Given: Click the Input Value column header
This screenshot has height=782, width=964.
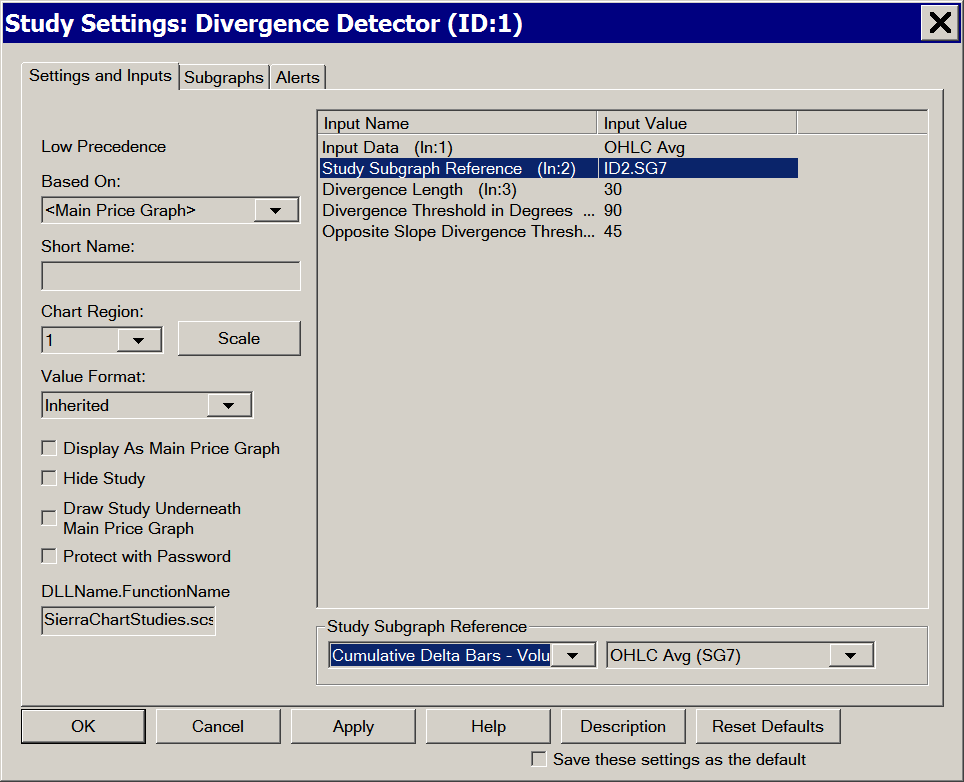Looking at the screenshot, I should pos(697,123).
